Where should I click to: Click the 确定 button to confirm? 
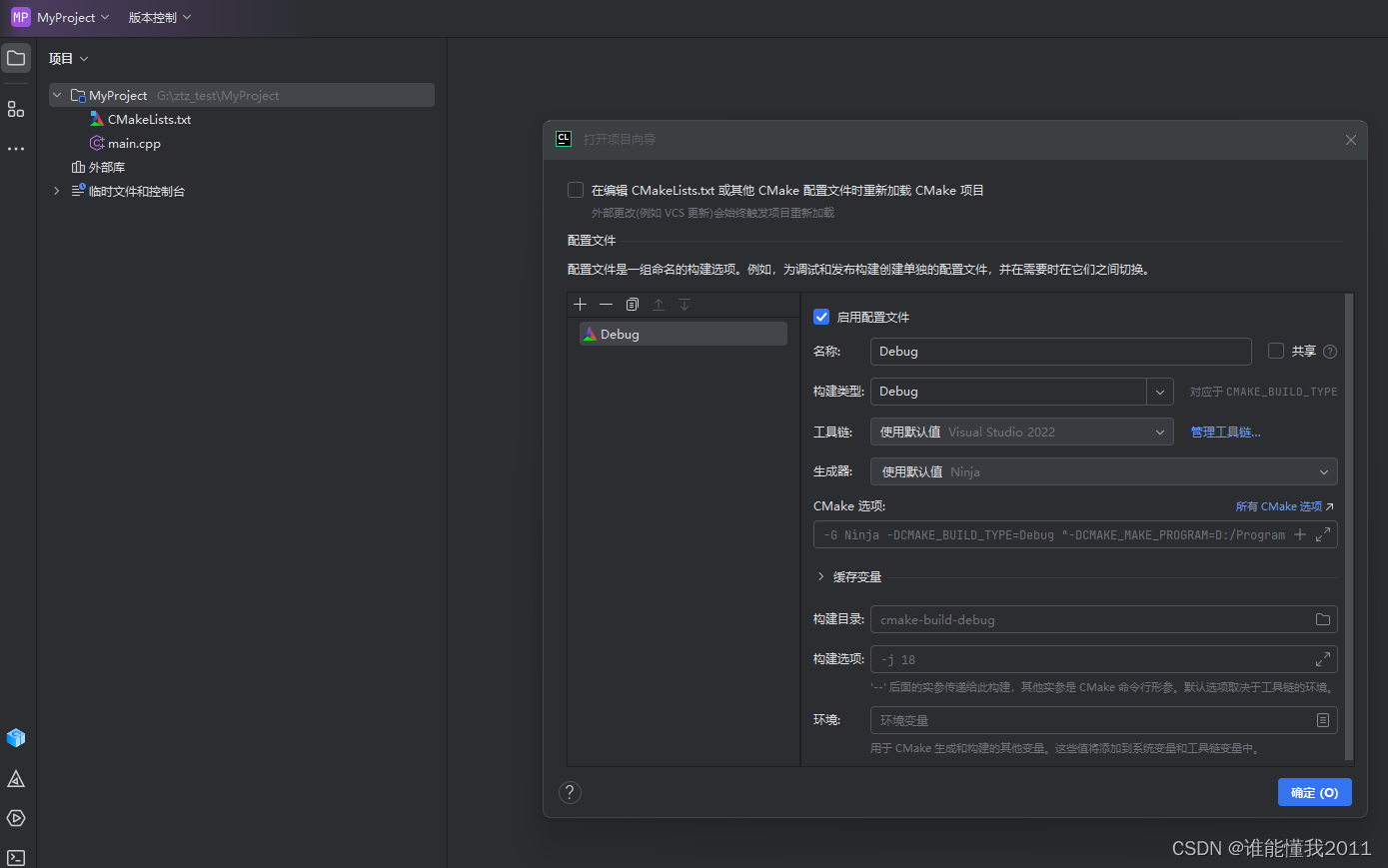coord(1314,791)
